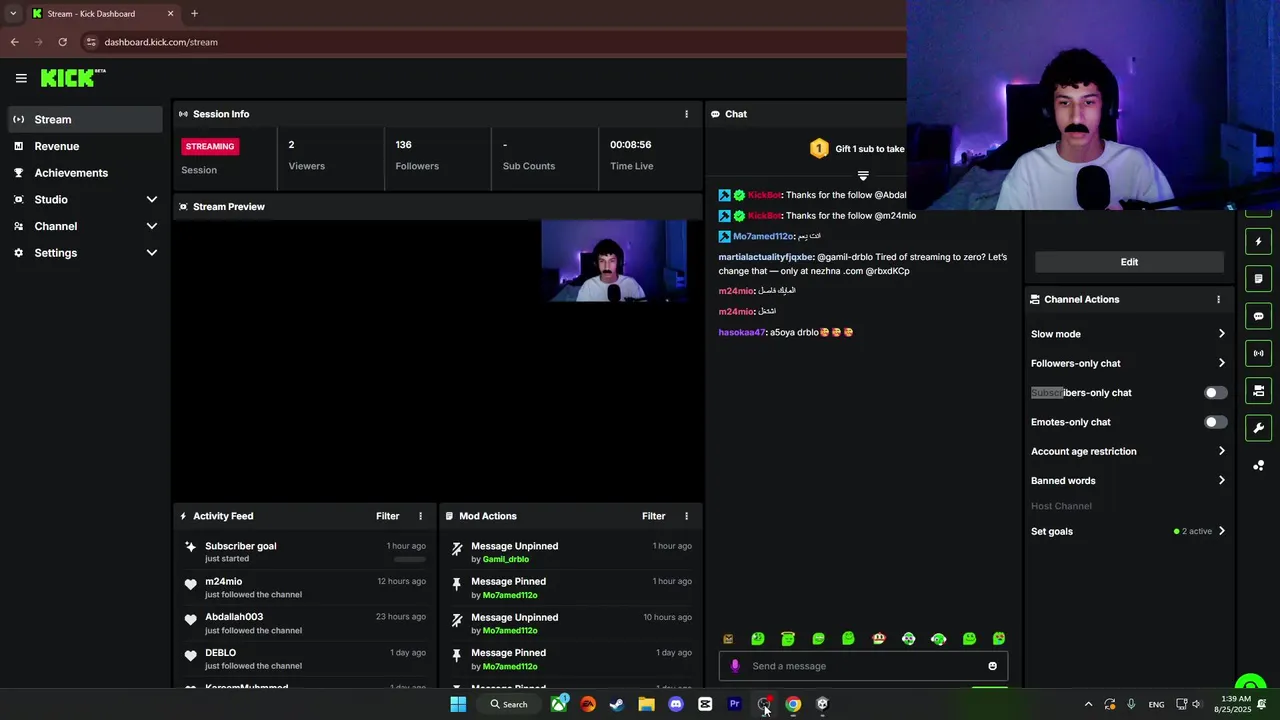Click the three-dots cluster icon at sidebar bottom
The height and width of the screenshot is (720, 1280).
click(x=1258, y=465)
